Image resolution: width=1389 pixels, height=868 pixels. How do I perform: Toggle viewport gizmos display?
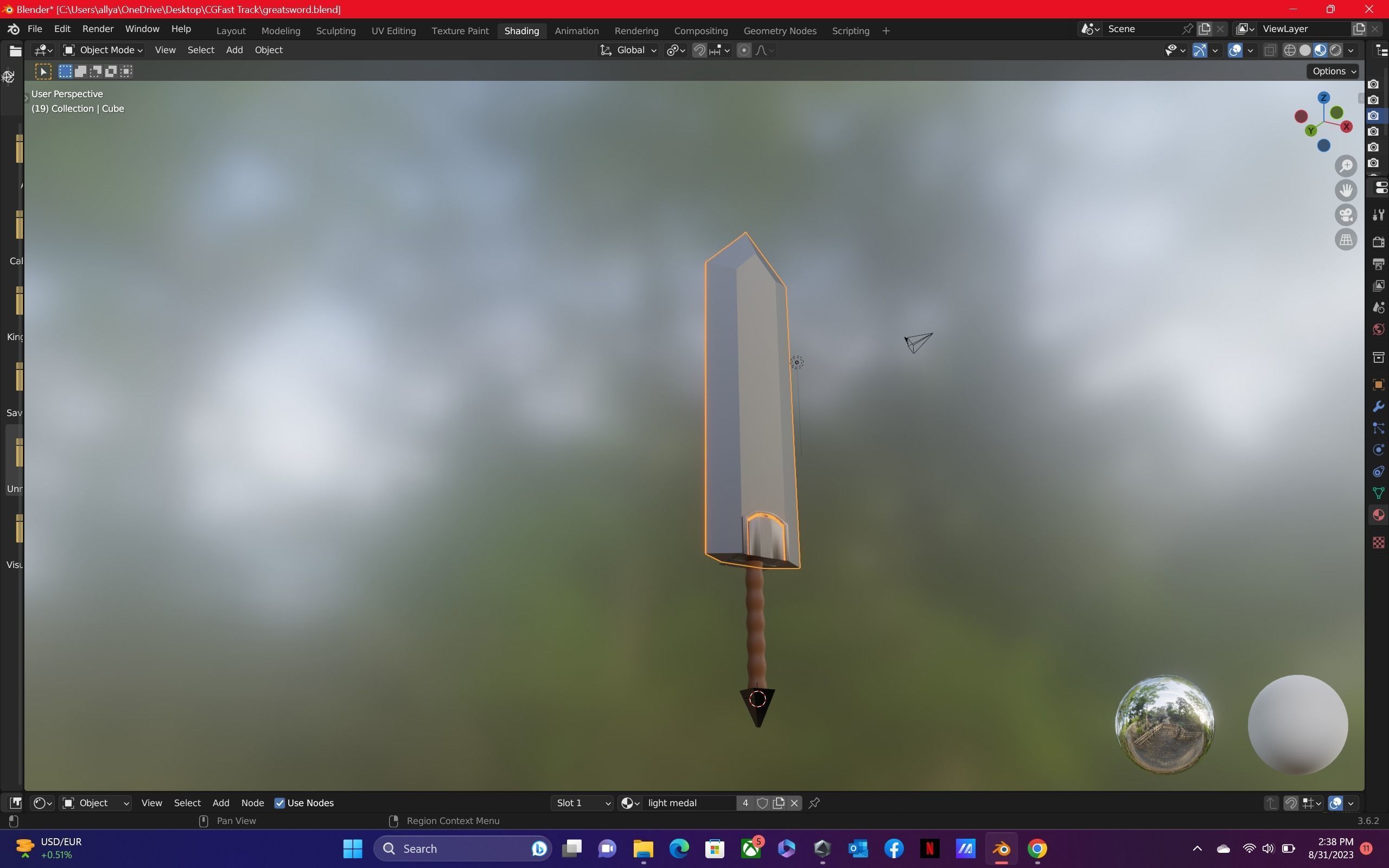1200,50
